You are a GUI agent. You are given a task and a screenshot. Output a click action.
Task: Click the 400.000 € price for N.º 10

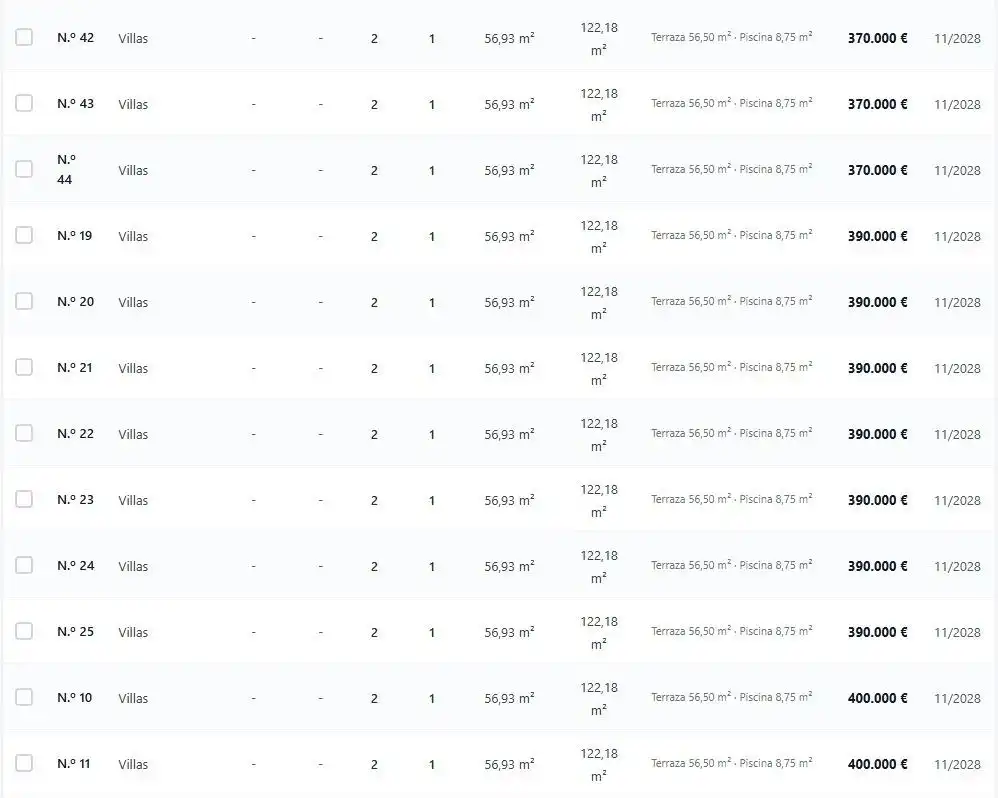(x=877, y=698)
